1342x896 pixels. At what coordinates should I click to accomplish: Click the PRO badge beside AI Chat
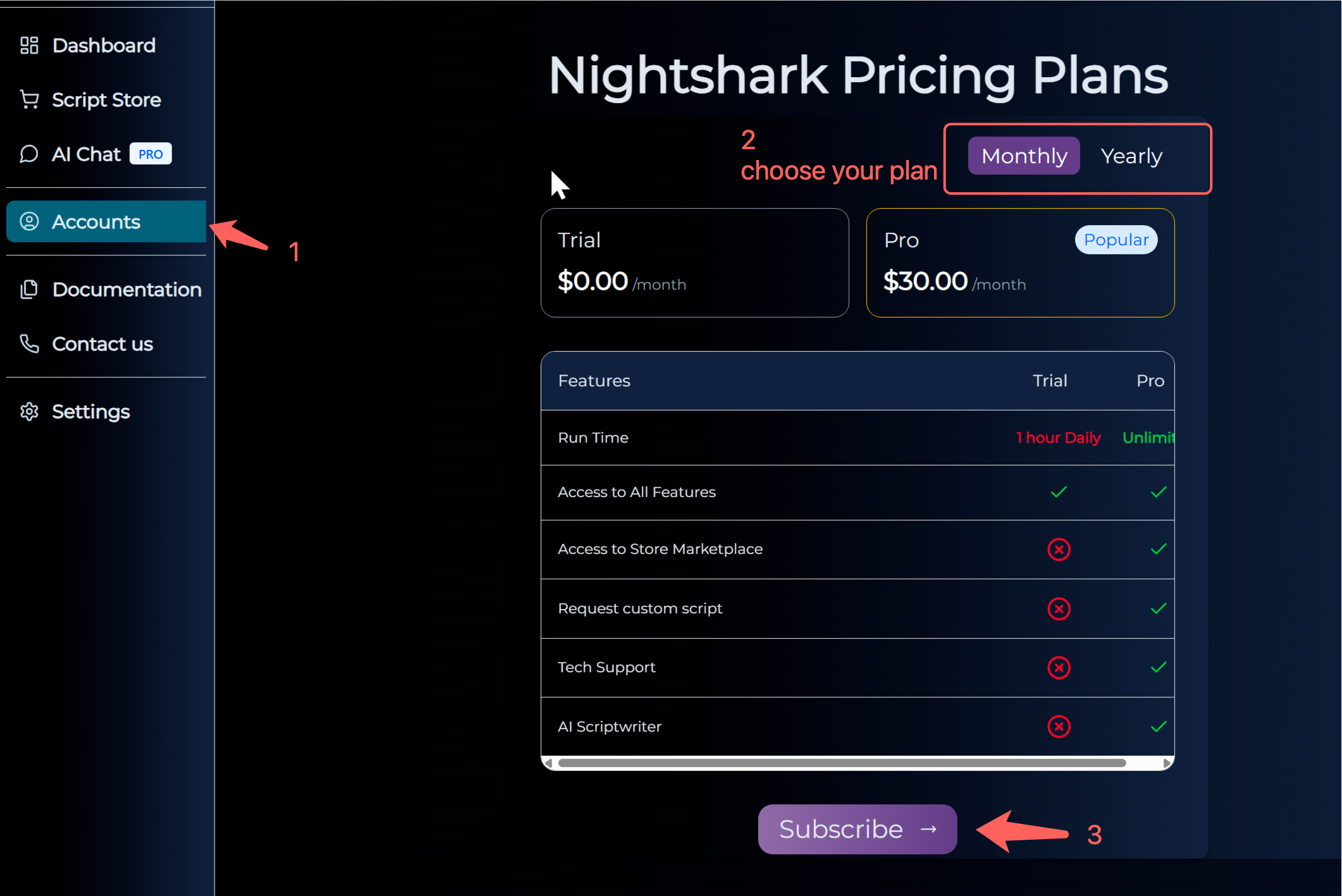pos(151,154)
